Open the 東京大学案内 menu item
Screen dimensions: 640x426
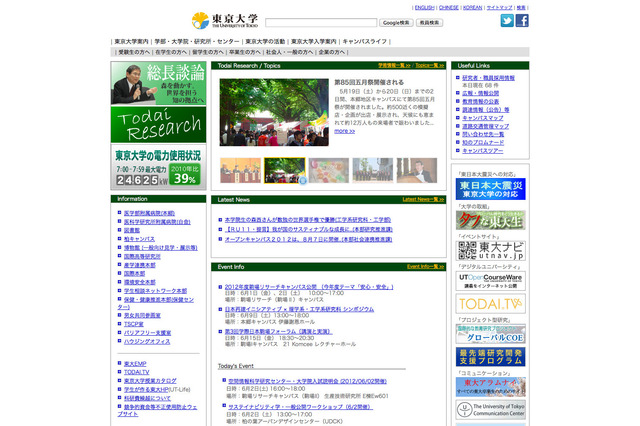[x=131, y=42]
